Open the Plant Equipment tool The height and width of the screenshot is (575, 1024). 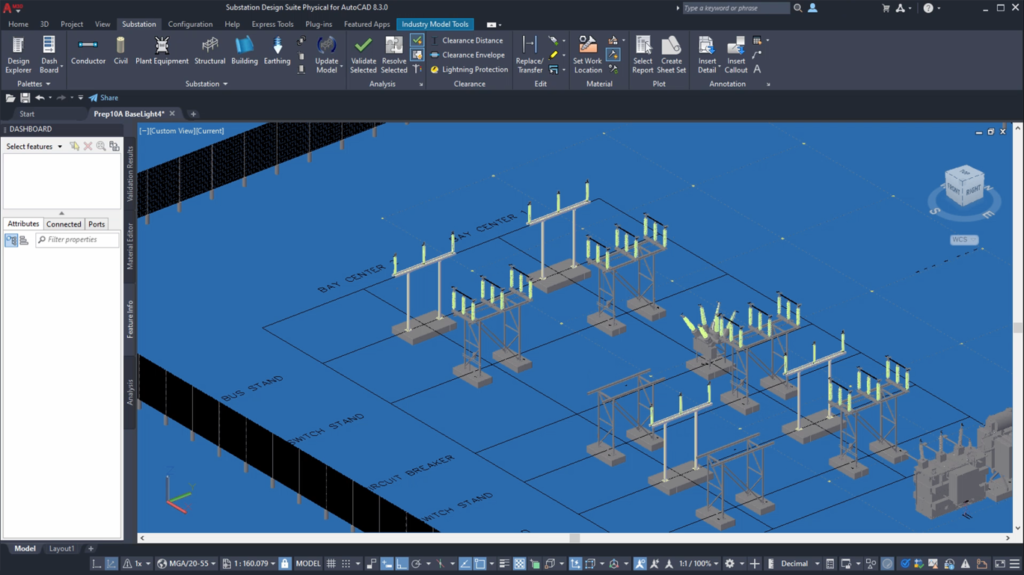tap(161, 51)
